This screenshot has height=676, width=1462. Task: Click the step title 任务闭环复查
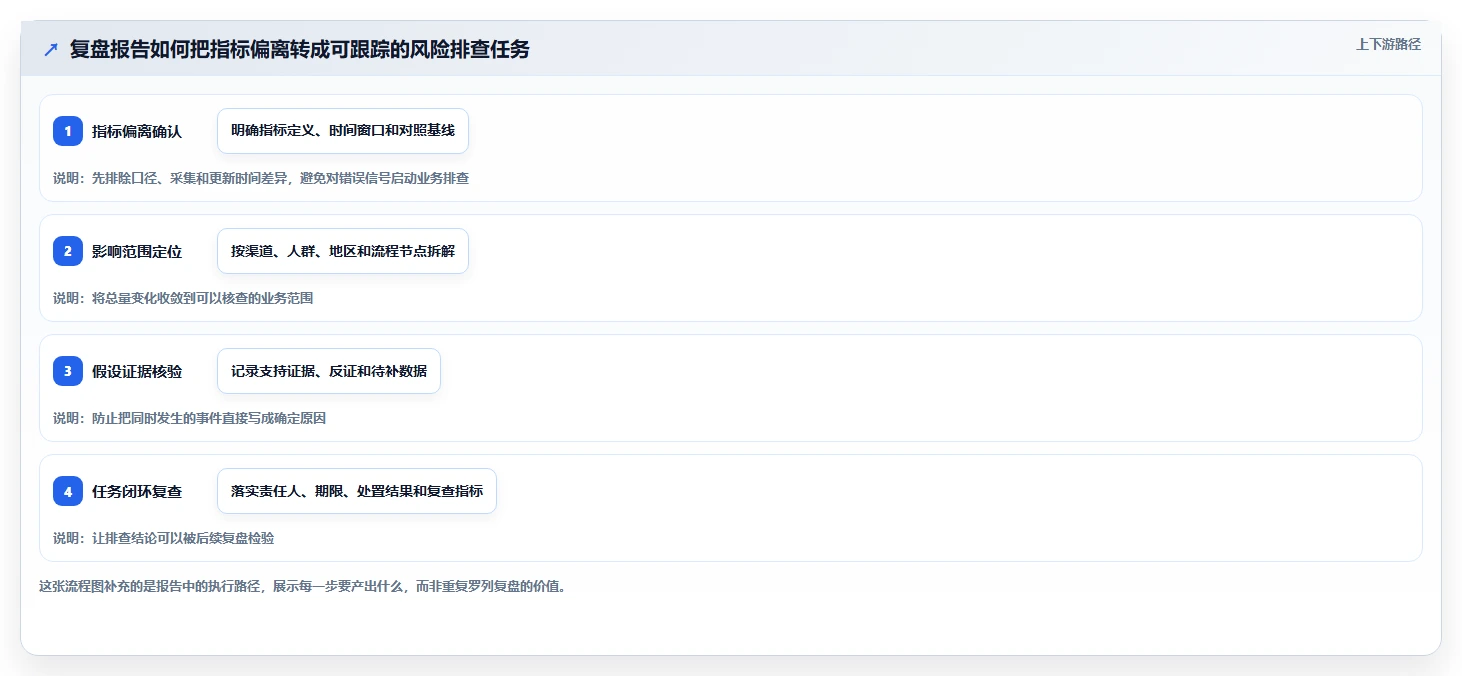click(x=137, y=491)
